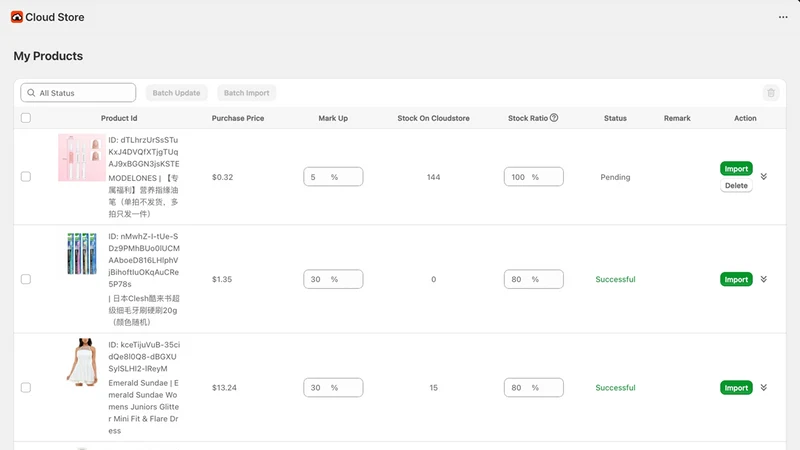
Task: Edit stock ratio field for toothbrush row
Action: click(x=534, y=279)
